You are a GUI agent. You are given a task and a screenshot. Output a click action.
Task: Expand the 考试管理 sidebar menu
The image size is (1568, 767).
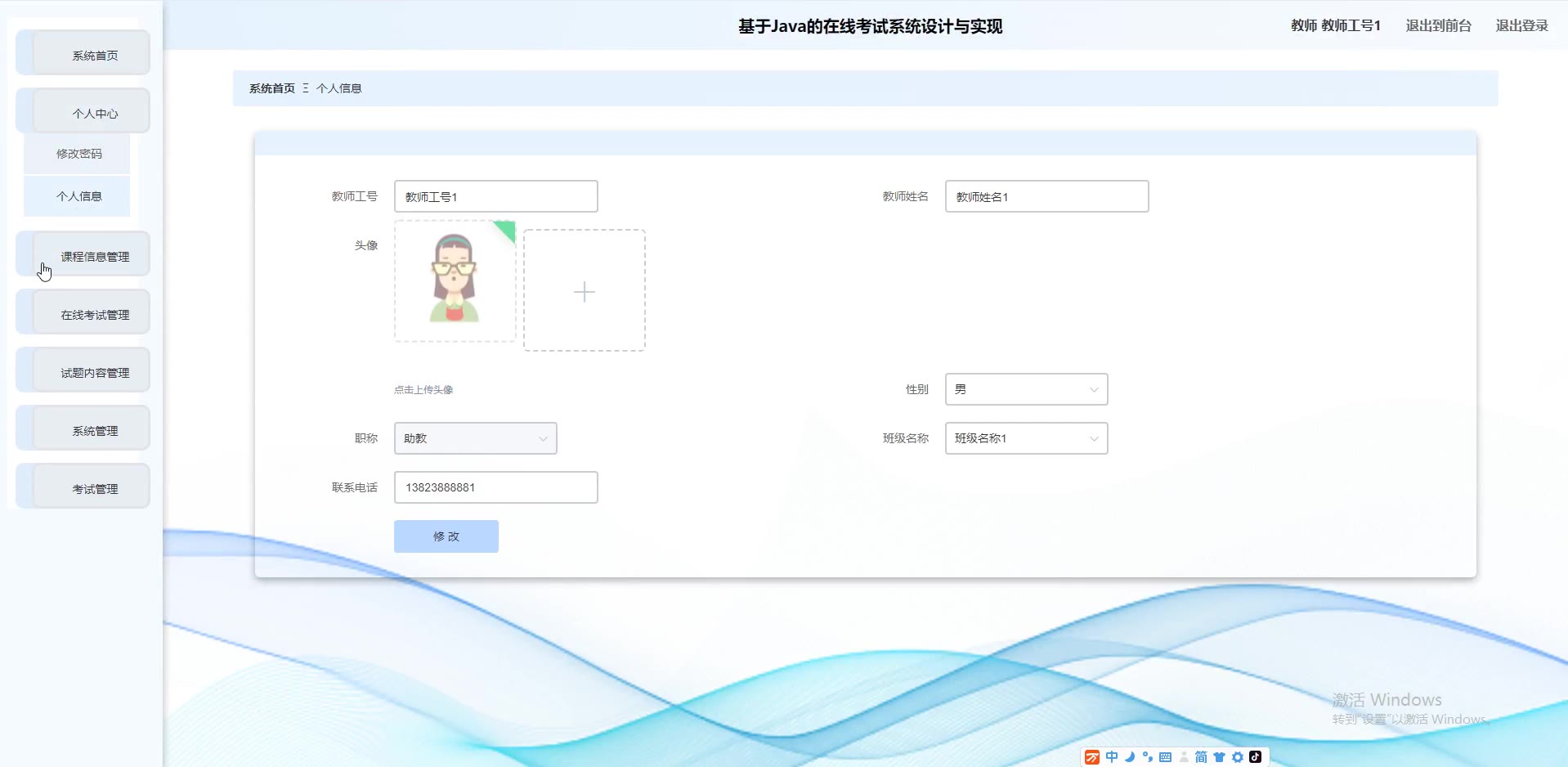click(83, 487)
